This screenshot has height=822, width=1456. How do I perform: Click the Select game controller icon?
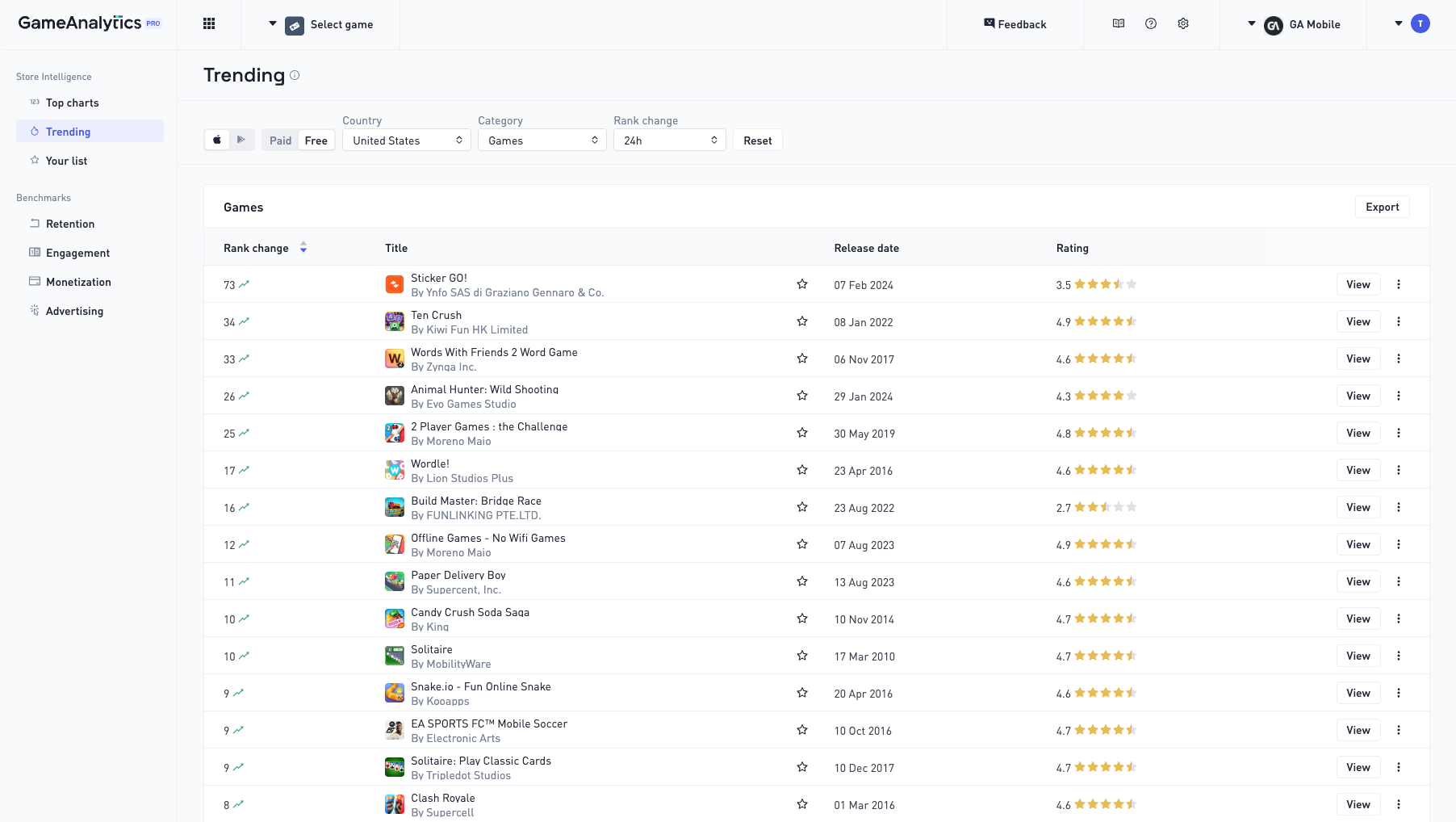pos(295,25)
